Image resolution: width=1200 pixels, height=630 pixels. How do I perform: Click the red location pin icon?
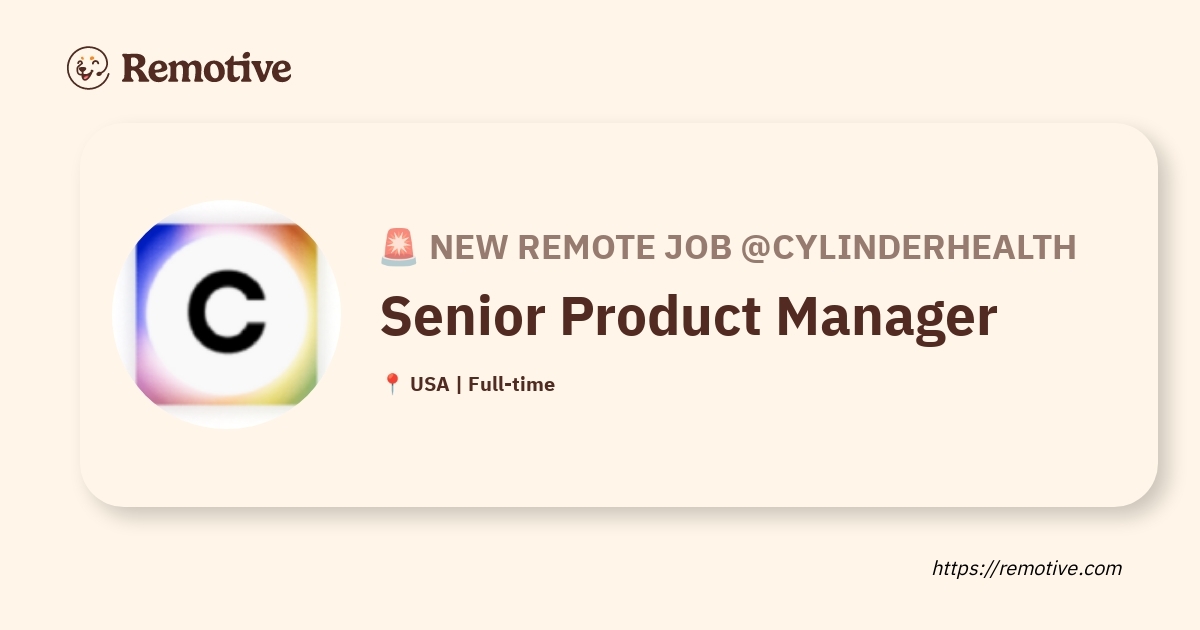click(x=392, y=384)
